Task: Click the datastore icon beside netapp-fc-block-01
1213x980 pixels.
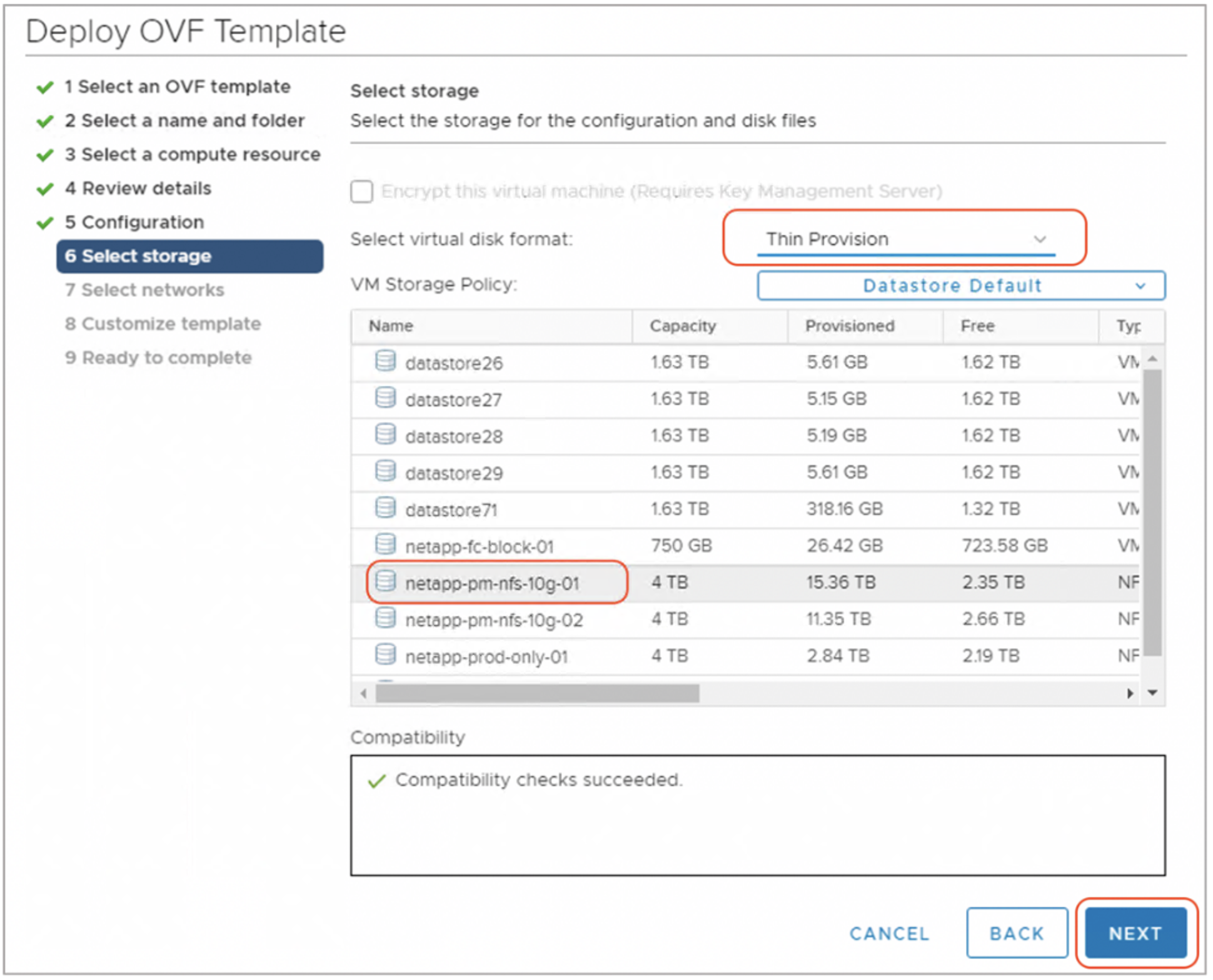Action: [x=386, y=545]
